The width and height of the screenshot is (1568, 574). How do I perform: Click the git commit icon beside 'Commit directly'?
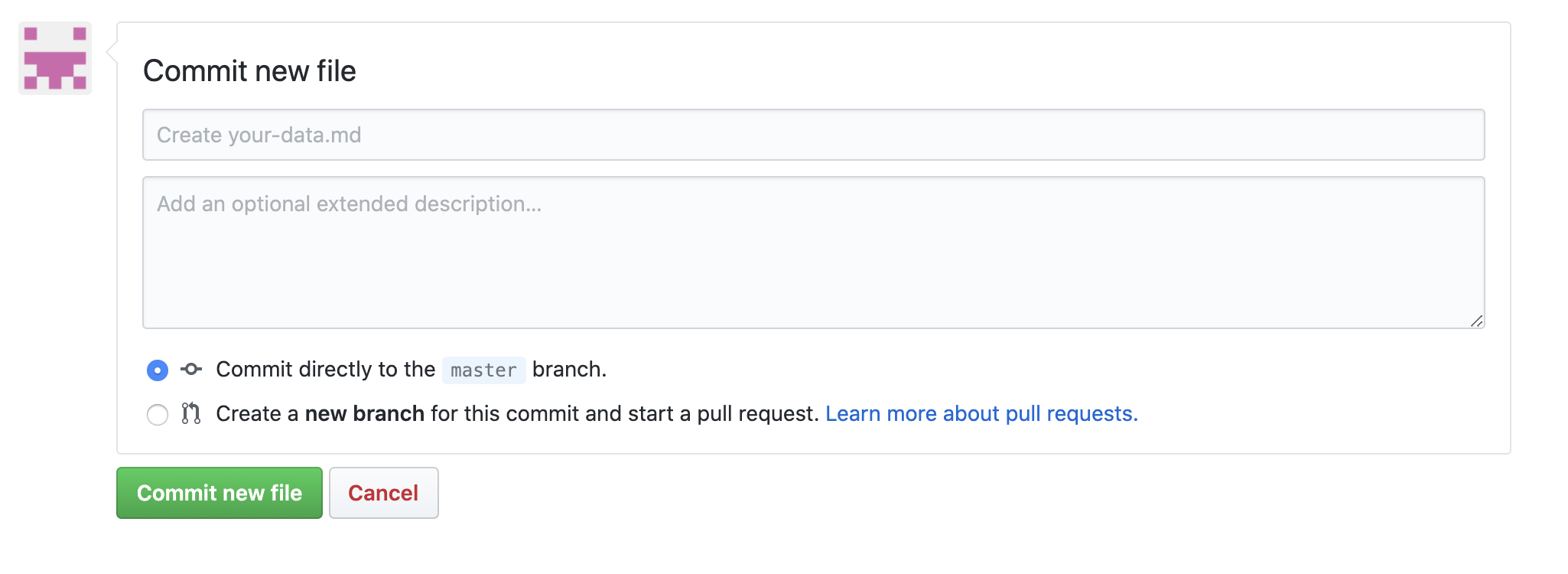[191, 370]
